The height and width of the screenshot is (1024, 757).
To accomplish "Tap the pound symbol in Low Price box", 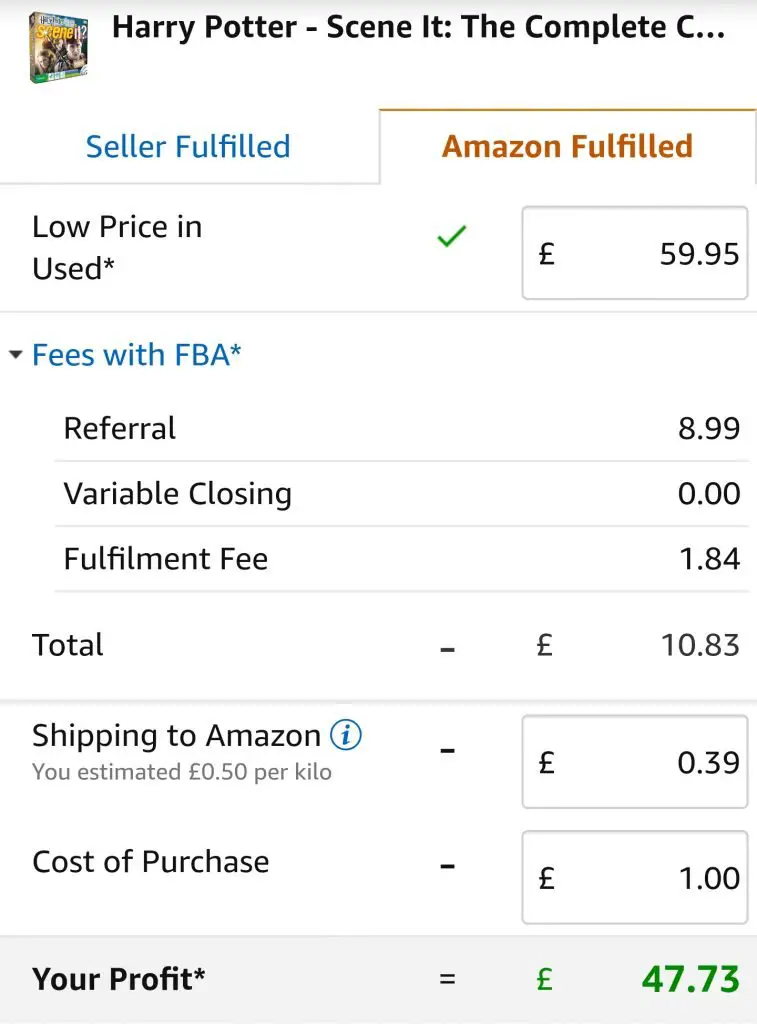I will [547, 253].
